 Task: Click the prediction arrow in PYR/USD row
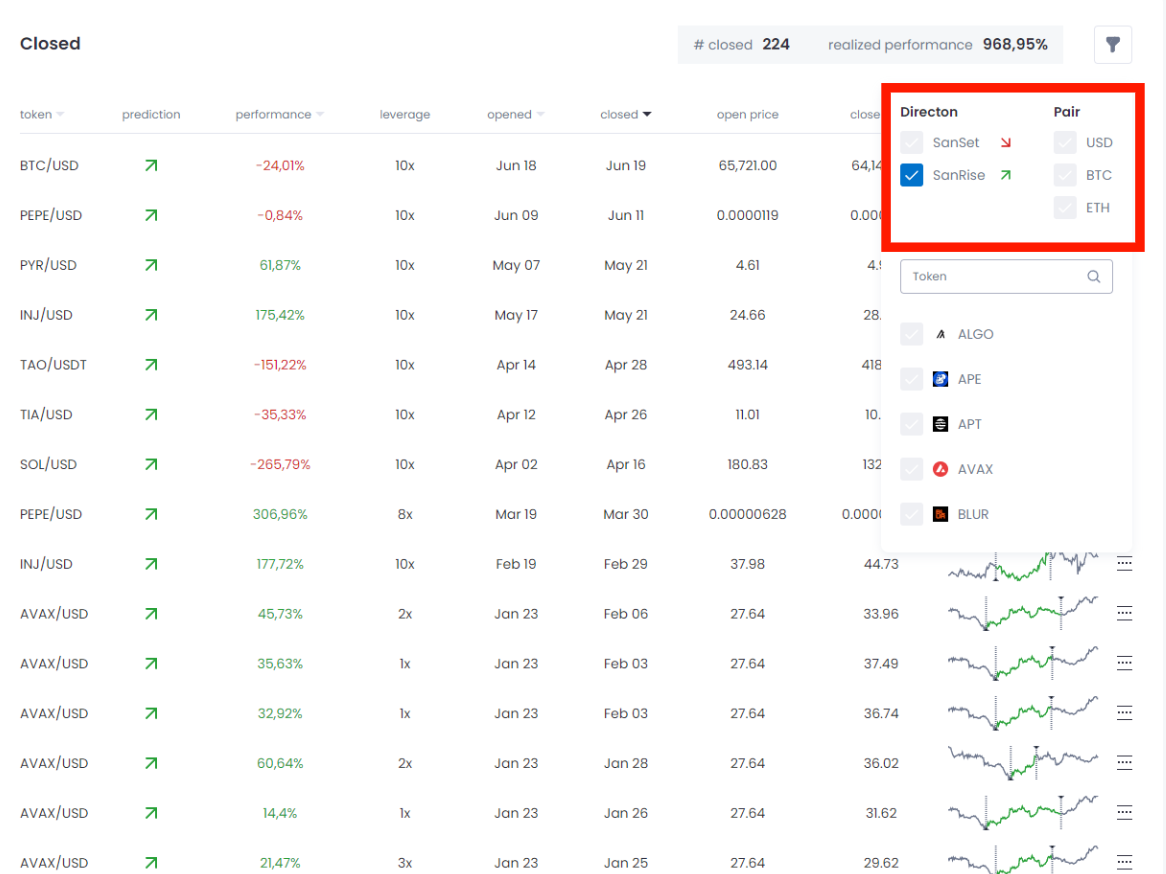click(151, 266)
